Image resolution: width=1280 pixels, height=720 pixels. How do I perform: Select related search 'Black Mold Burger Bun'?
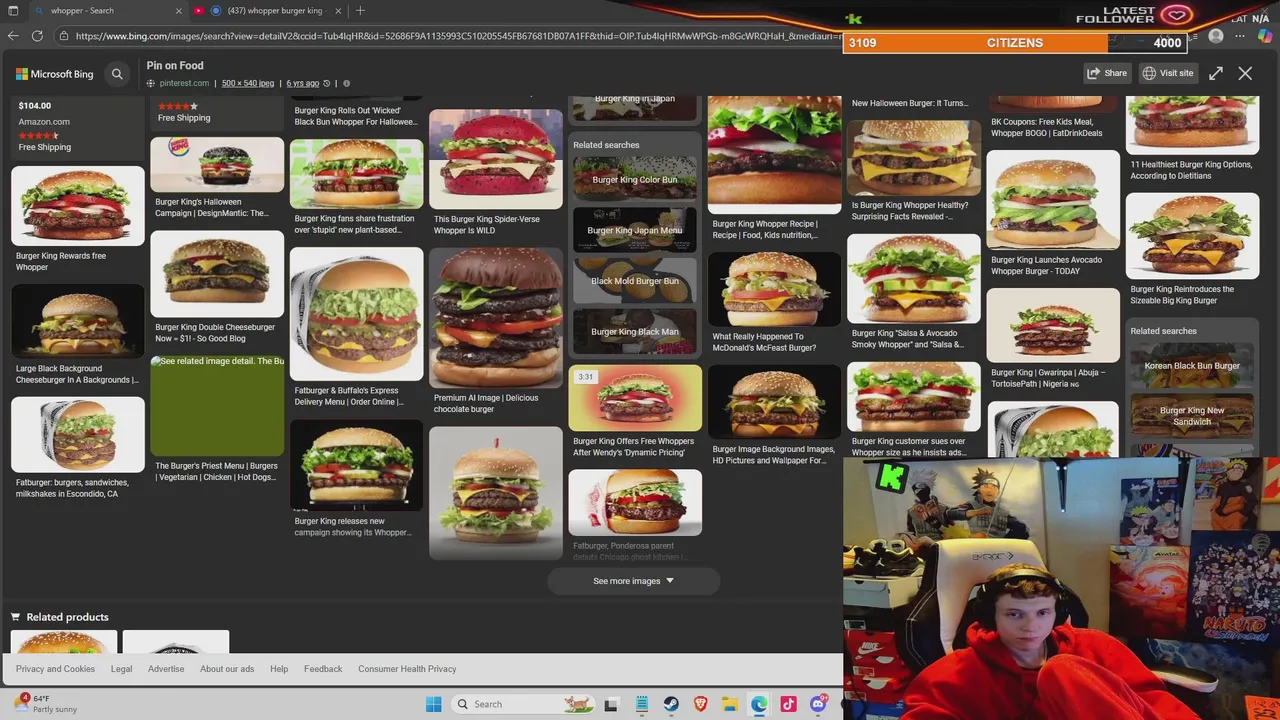(635, 281)
